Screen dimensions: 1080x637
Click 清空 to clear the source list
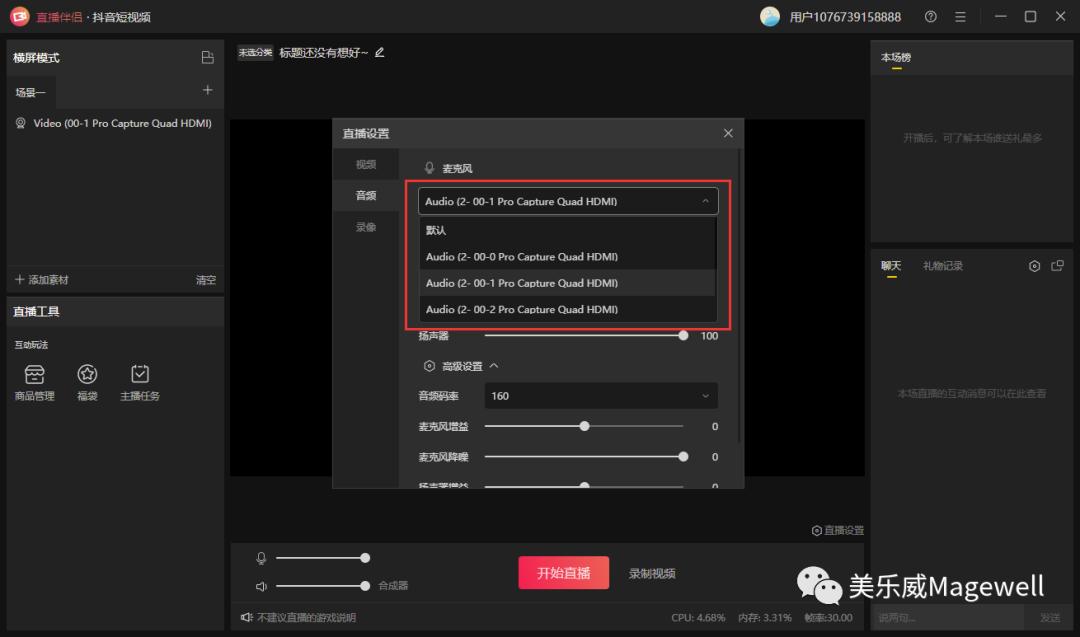click(x=206, y=280)
